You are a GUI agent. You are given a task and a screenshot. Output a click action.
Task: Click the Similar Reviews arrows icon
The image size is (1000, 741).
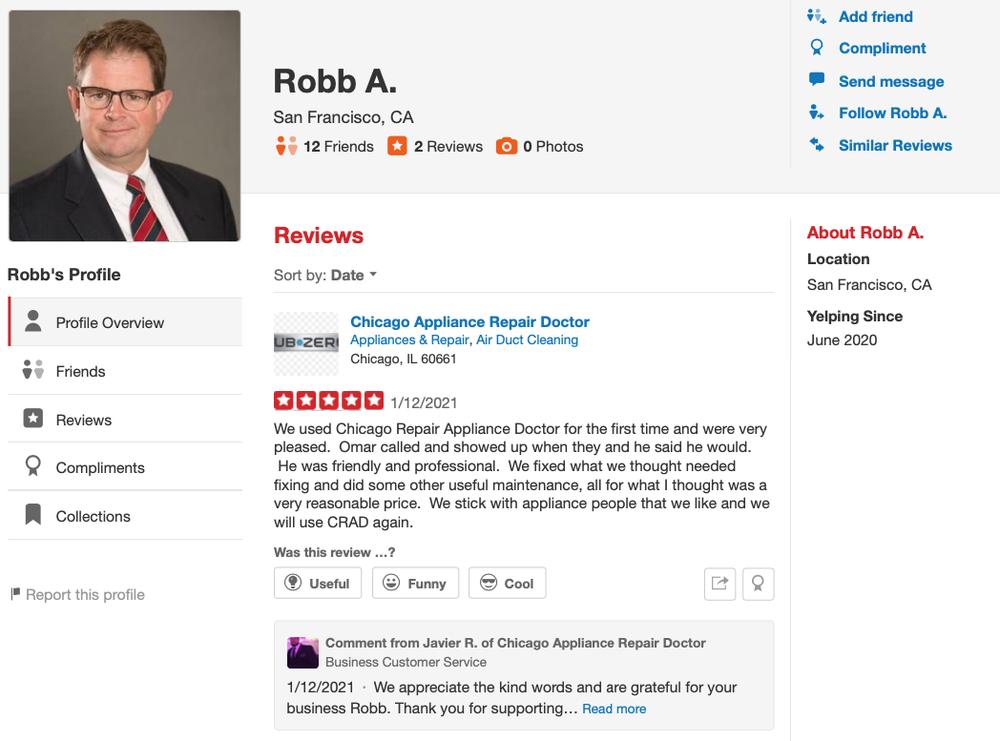click(x=817, y=145)
